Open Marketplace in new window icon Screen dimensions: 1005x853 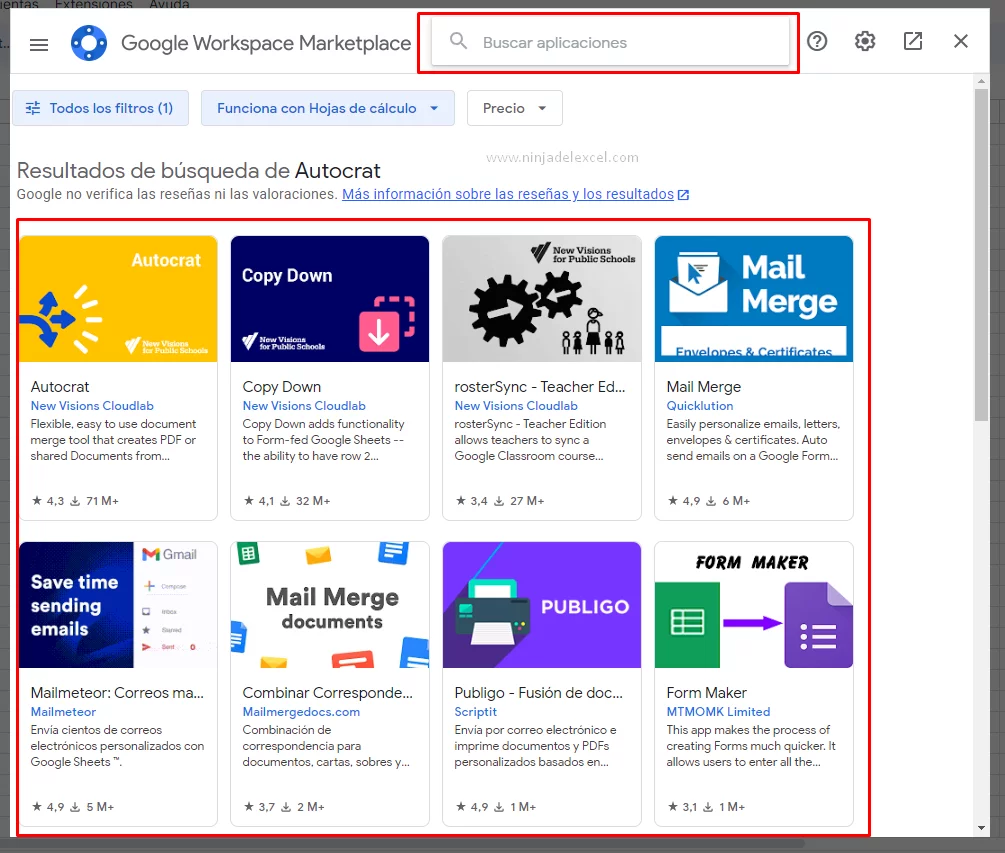point(913,42)
